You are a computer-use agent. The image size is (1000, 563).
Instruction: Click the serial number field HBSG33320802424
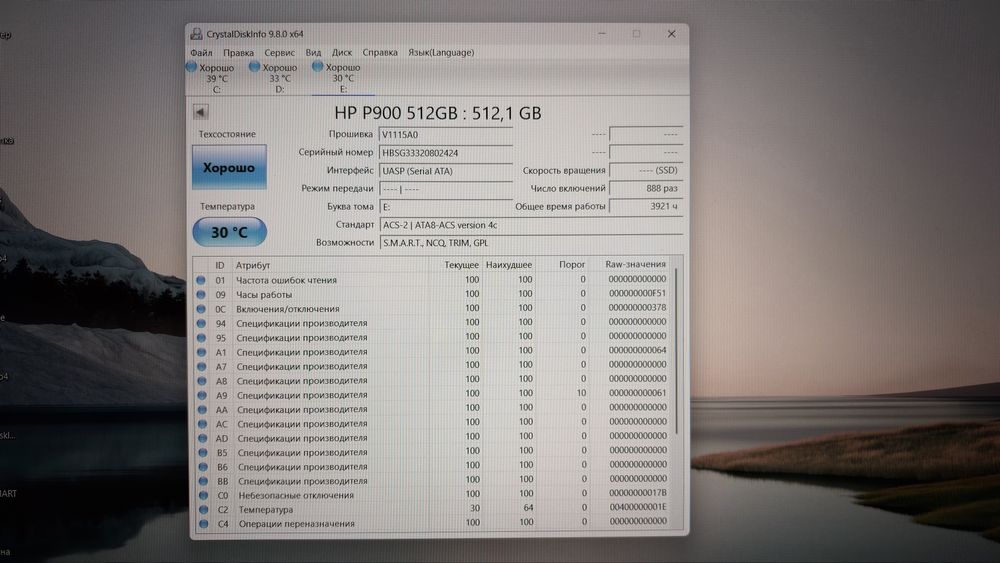pos(445,153)
